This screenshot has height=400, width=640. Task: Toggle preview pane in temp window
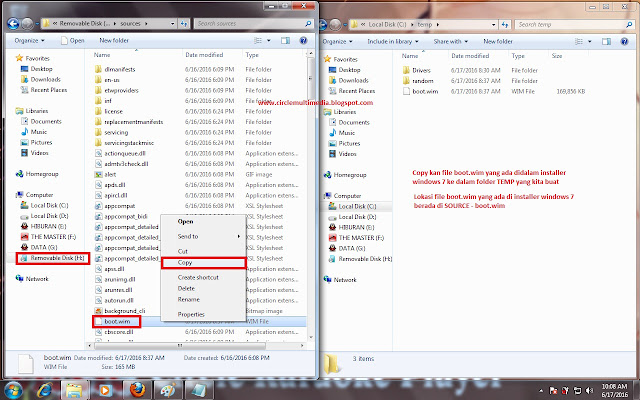tap(607, 41)
